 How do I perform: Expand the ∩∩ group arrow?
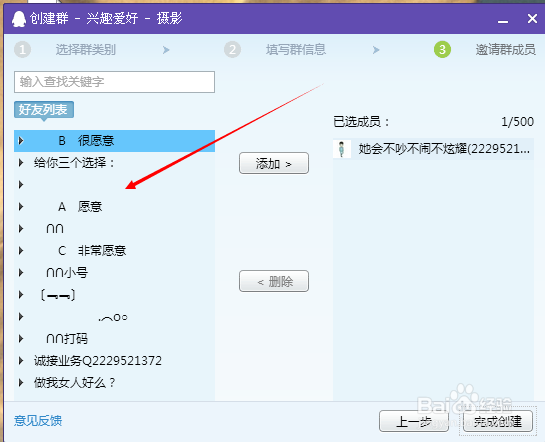pos(21,229)
